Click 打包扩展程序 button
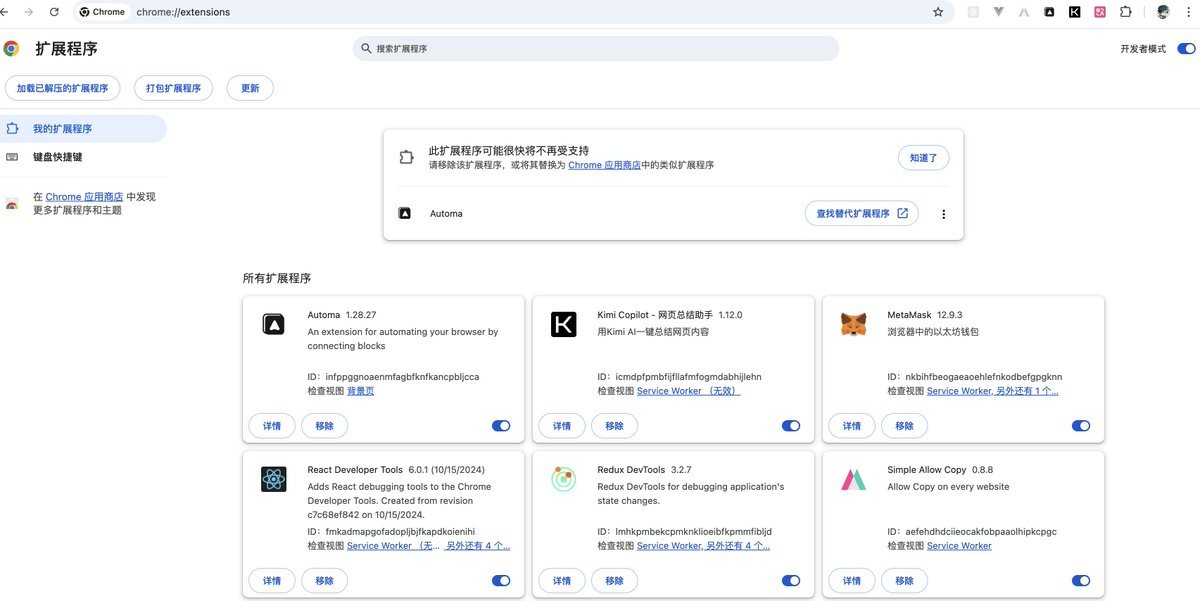1200x601 pixels. click(x=173, y=88)
